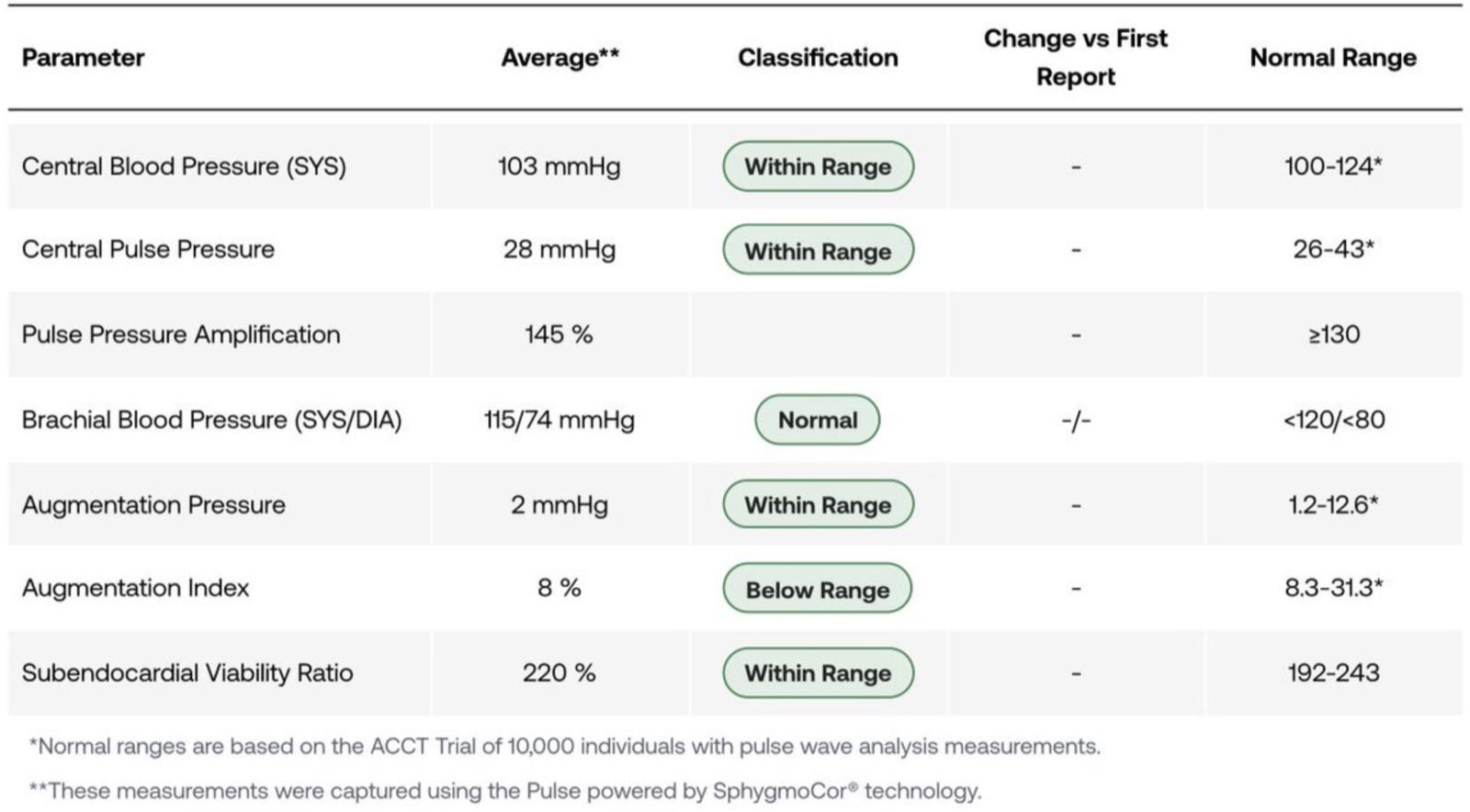1470x812 pixels.
Task: Click Within Range badge for Central Blood Pressure
Action: pos(818,166)
